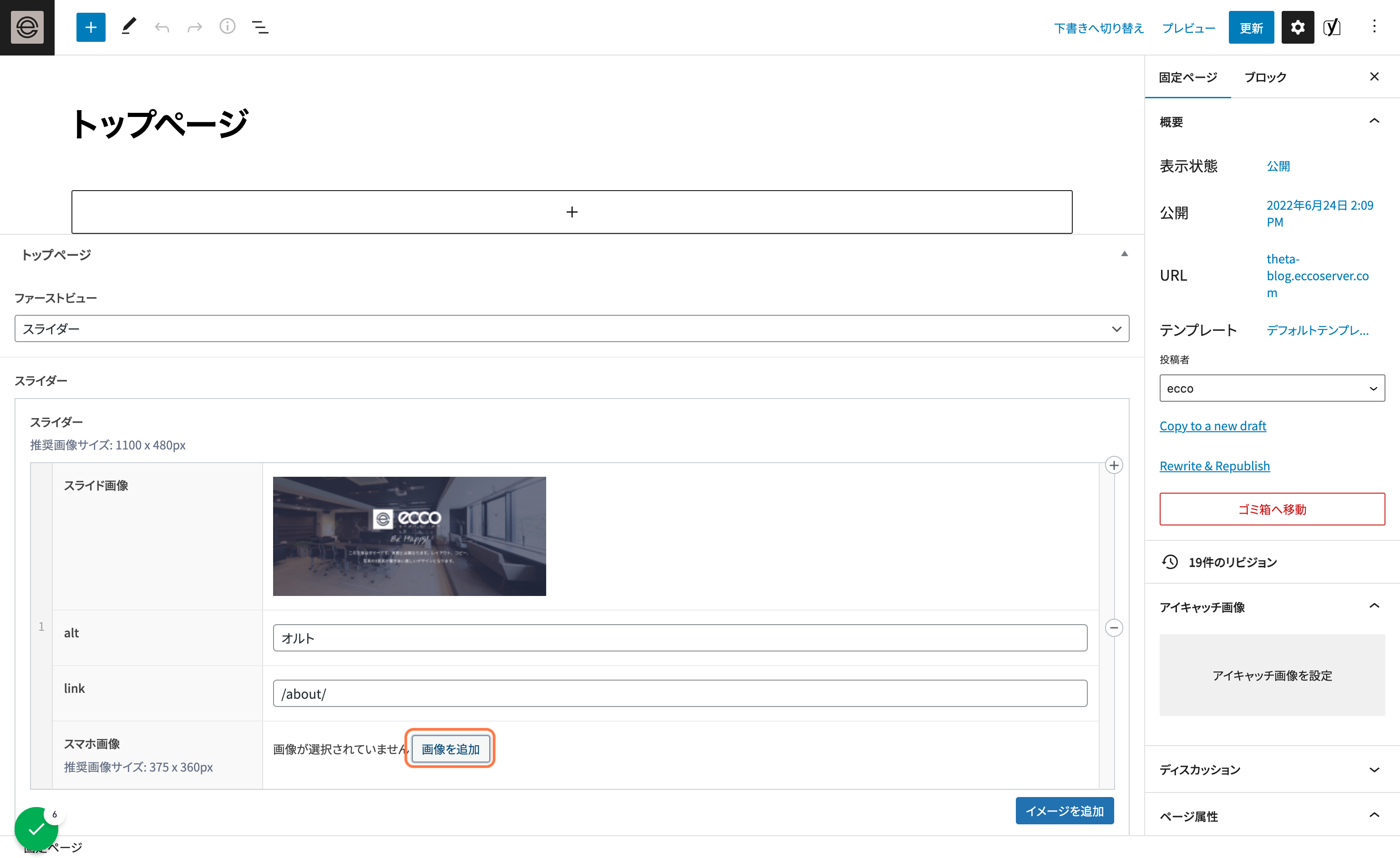This screenshot has width=1400, height=858.
Task: Click the Rewrite & Republish link
Action: [1214, 466]
